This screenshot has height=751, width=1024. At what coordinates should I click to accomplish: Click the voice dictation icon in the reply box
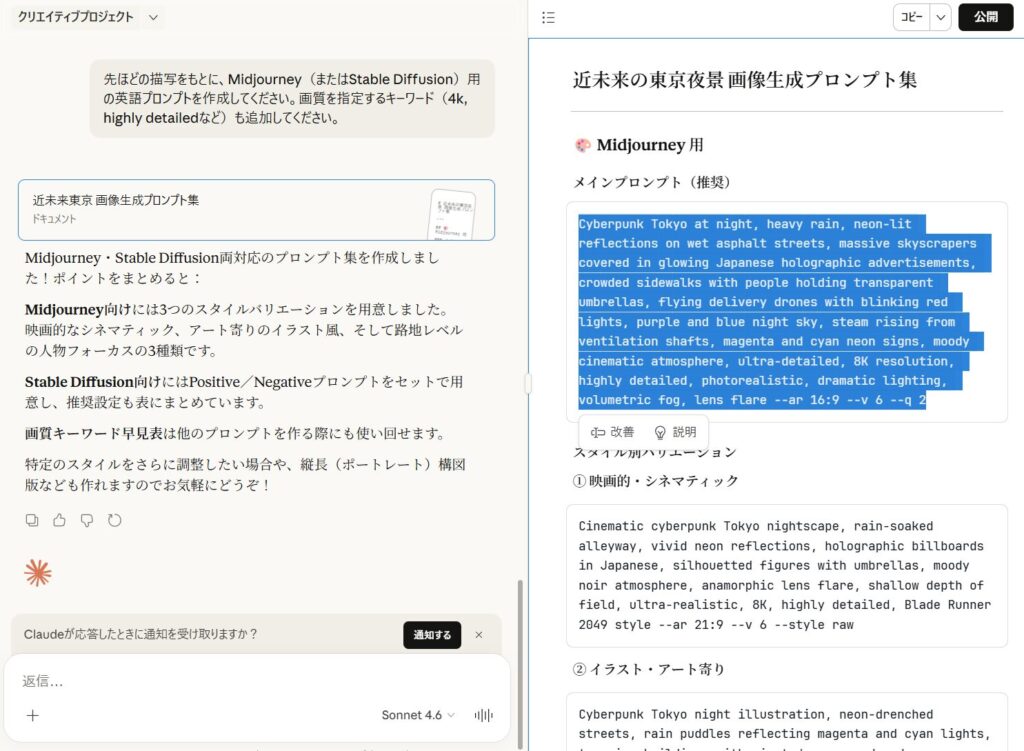481,715
